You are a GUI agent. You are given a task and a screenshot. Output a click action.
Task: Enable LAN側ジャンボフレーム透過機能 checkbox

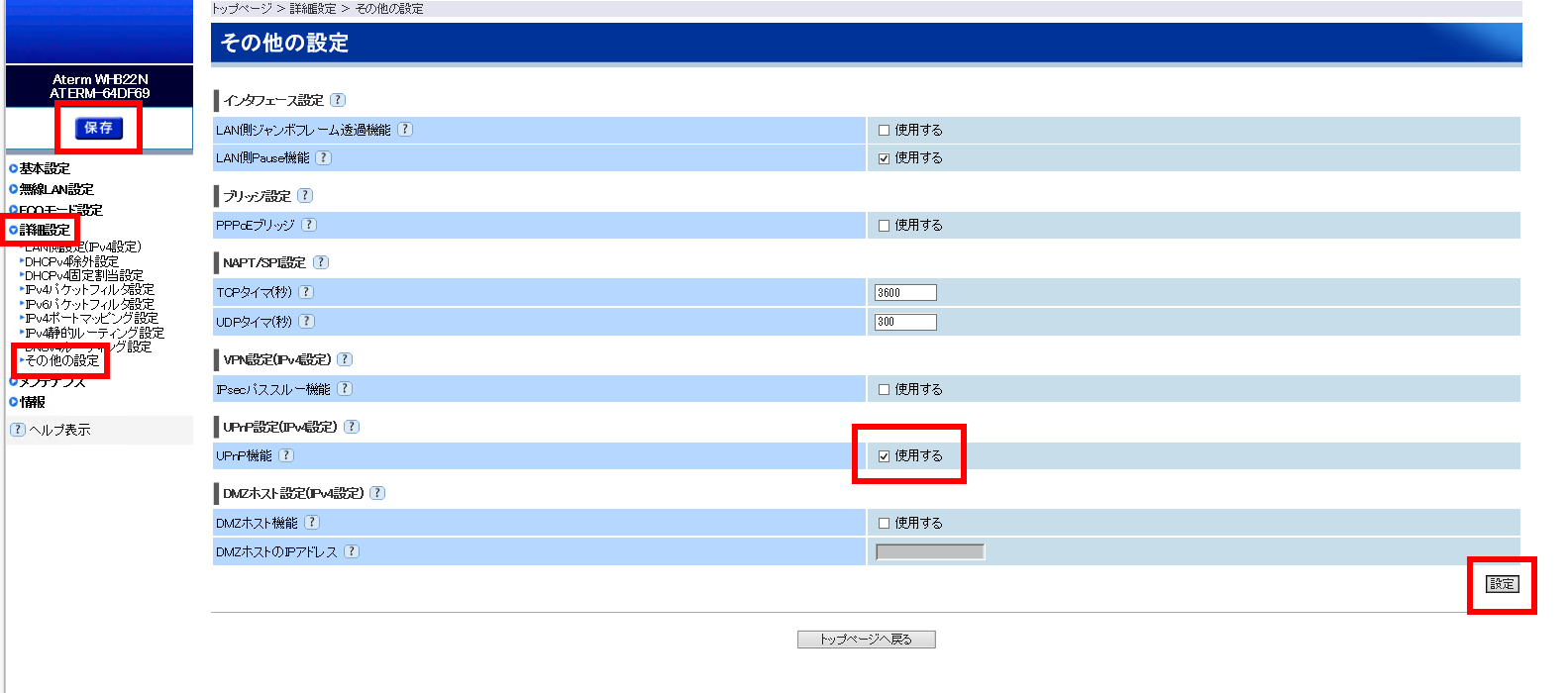coord(885,131)
